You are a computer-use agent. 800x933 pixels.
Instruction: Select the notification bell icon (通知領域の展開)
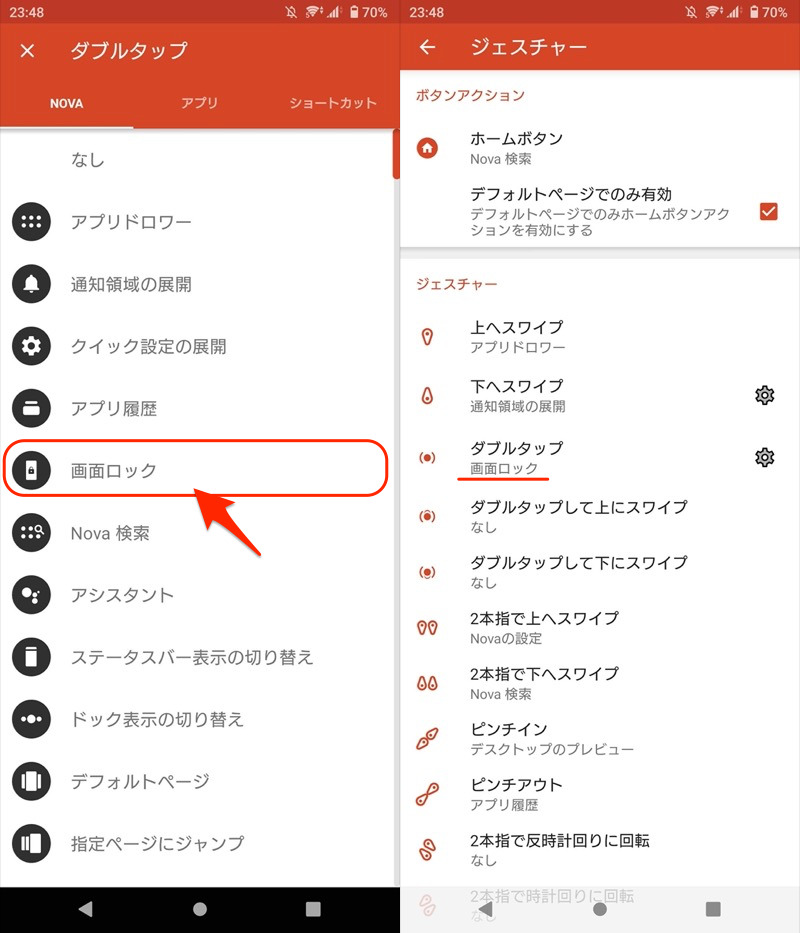point(31,284)
